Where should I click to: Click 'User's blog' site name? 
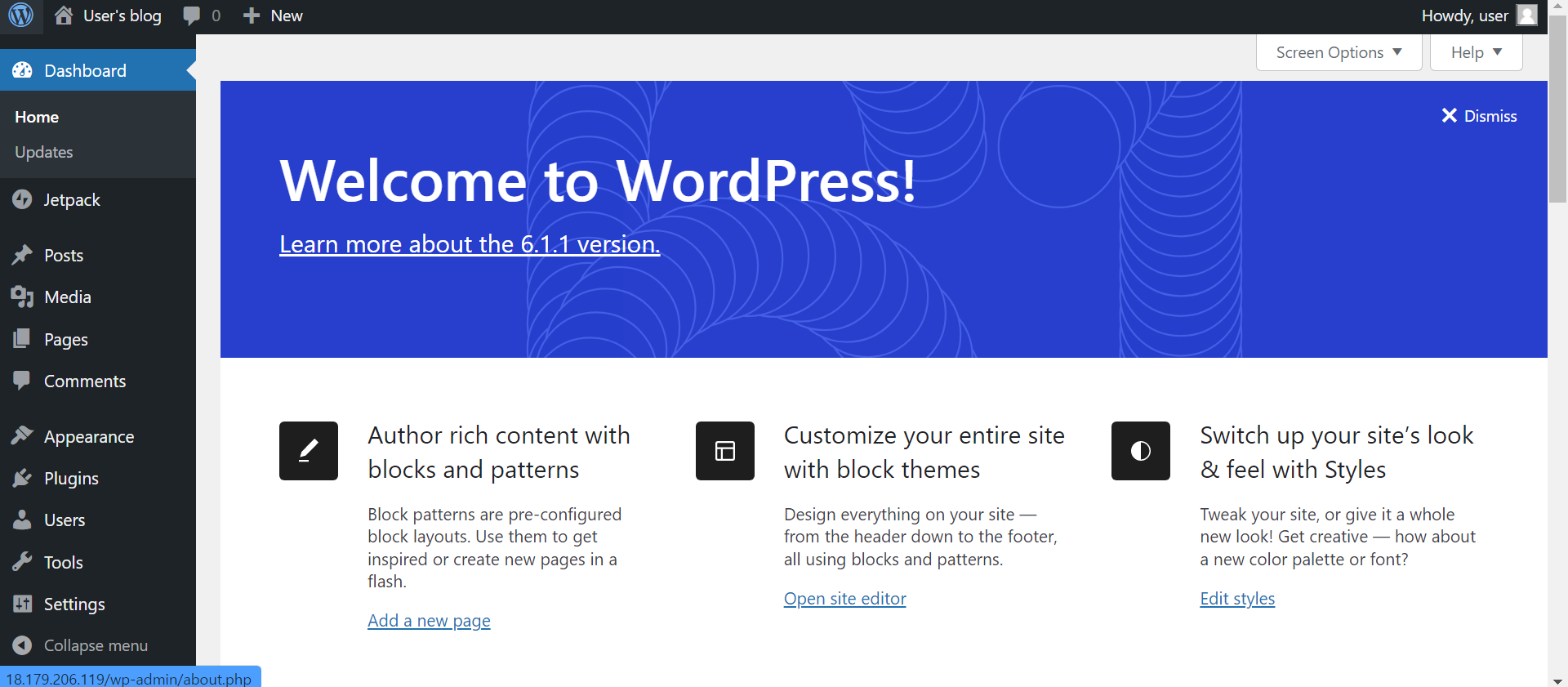coord(122,16)
